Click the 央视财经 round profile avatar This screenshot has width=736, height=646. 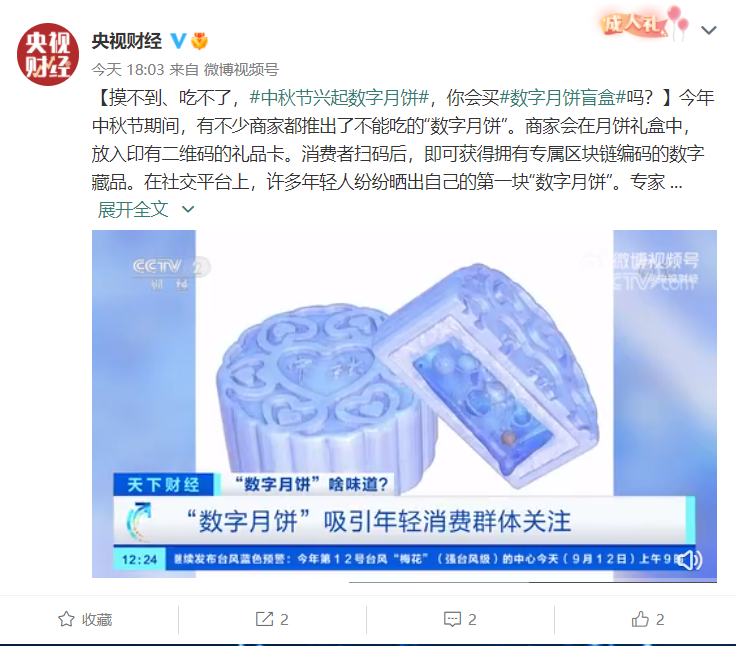[48, 54]
